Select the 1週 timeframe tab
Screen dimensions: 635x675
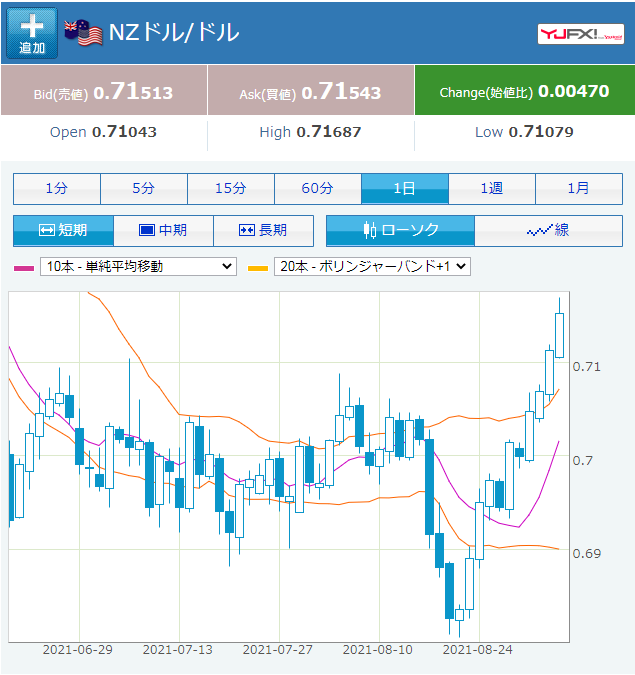click(x=492, y=189)
